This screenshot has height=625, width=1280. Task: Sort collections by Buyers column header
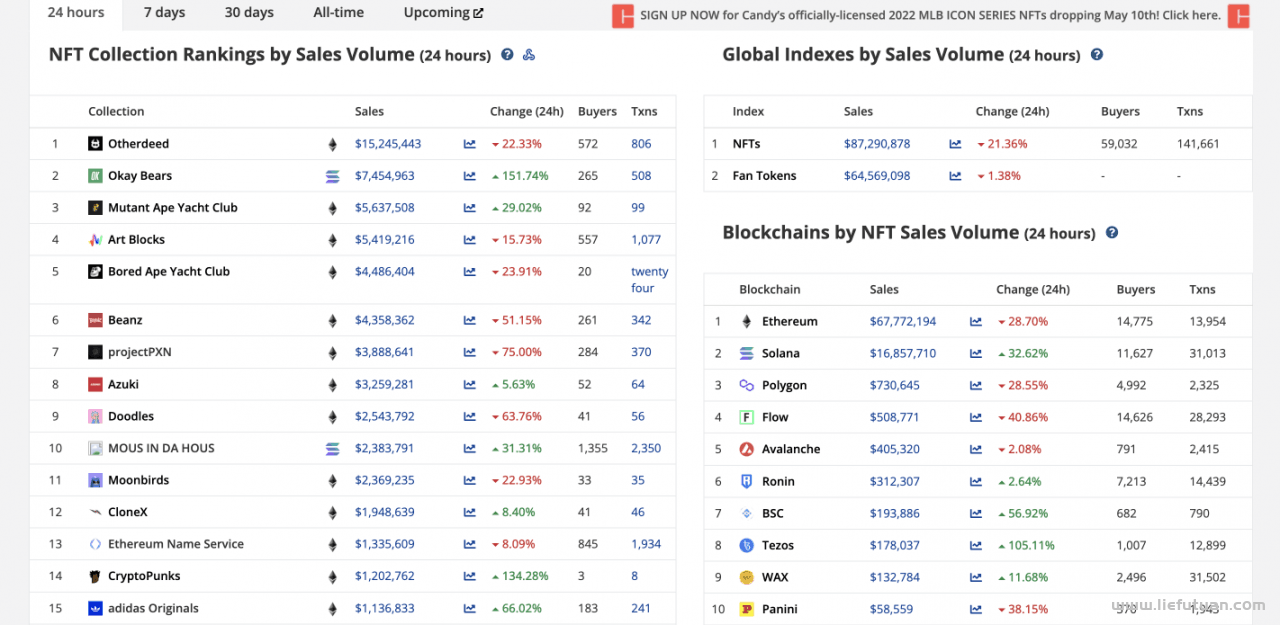[597, 112]
